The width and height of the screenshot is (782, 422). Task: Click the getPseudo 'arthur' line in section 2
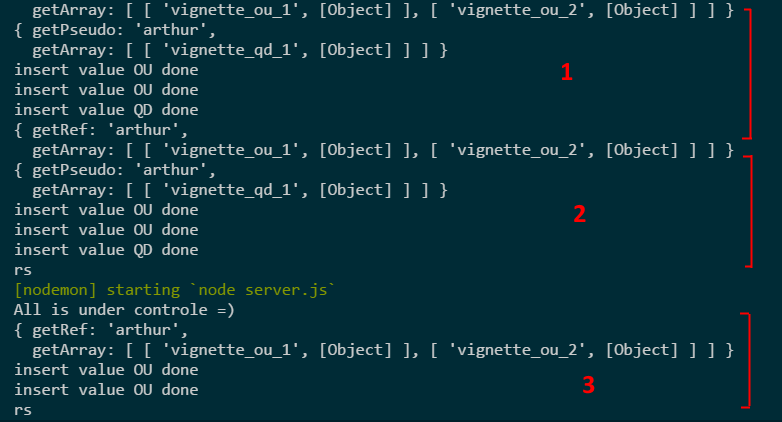tap(115, 170)
